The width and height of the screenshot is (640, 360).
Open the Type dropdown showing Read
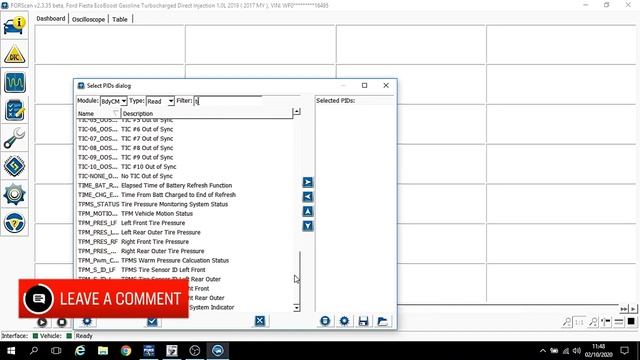coord(160,101)
